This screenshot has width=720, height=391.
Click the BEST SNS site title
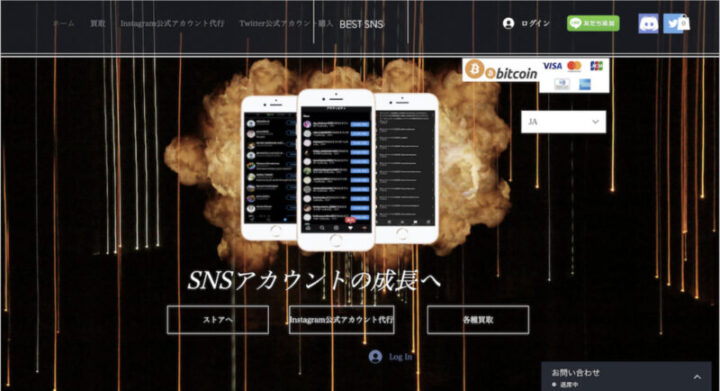[x=361, y=24]
